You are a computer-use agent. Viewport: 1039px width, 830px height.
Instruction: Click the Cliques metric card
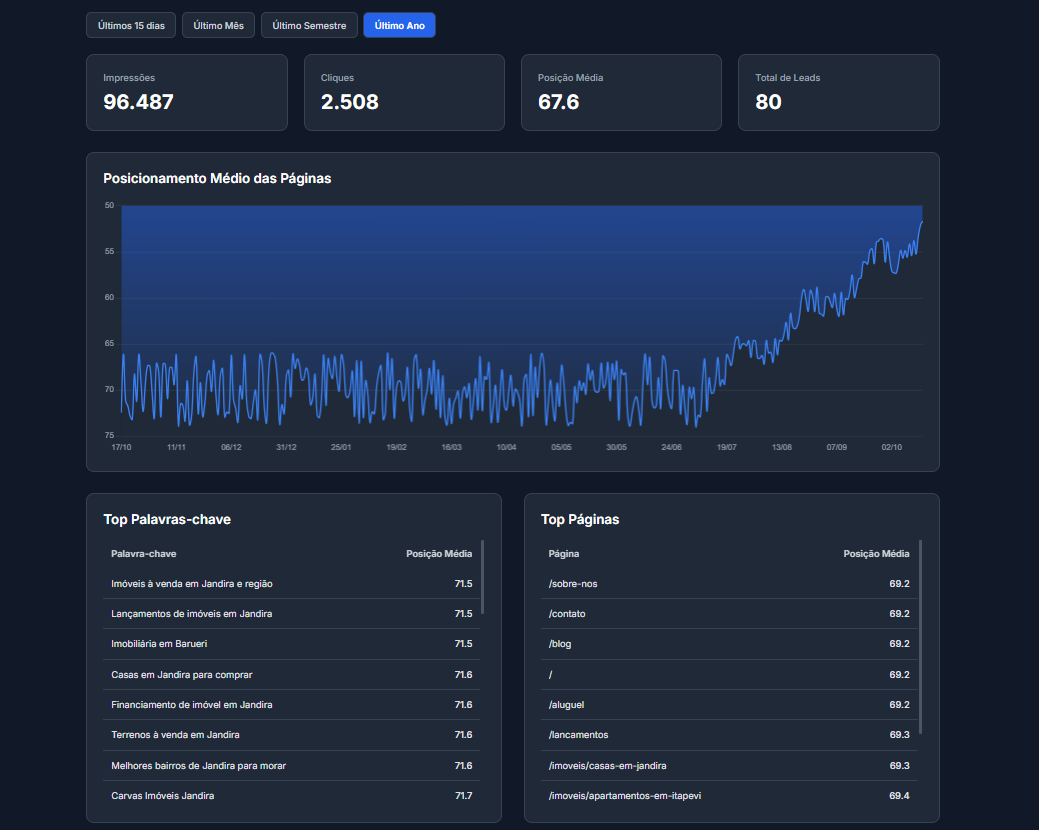(404, 92)
